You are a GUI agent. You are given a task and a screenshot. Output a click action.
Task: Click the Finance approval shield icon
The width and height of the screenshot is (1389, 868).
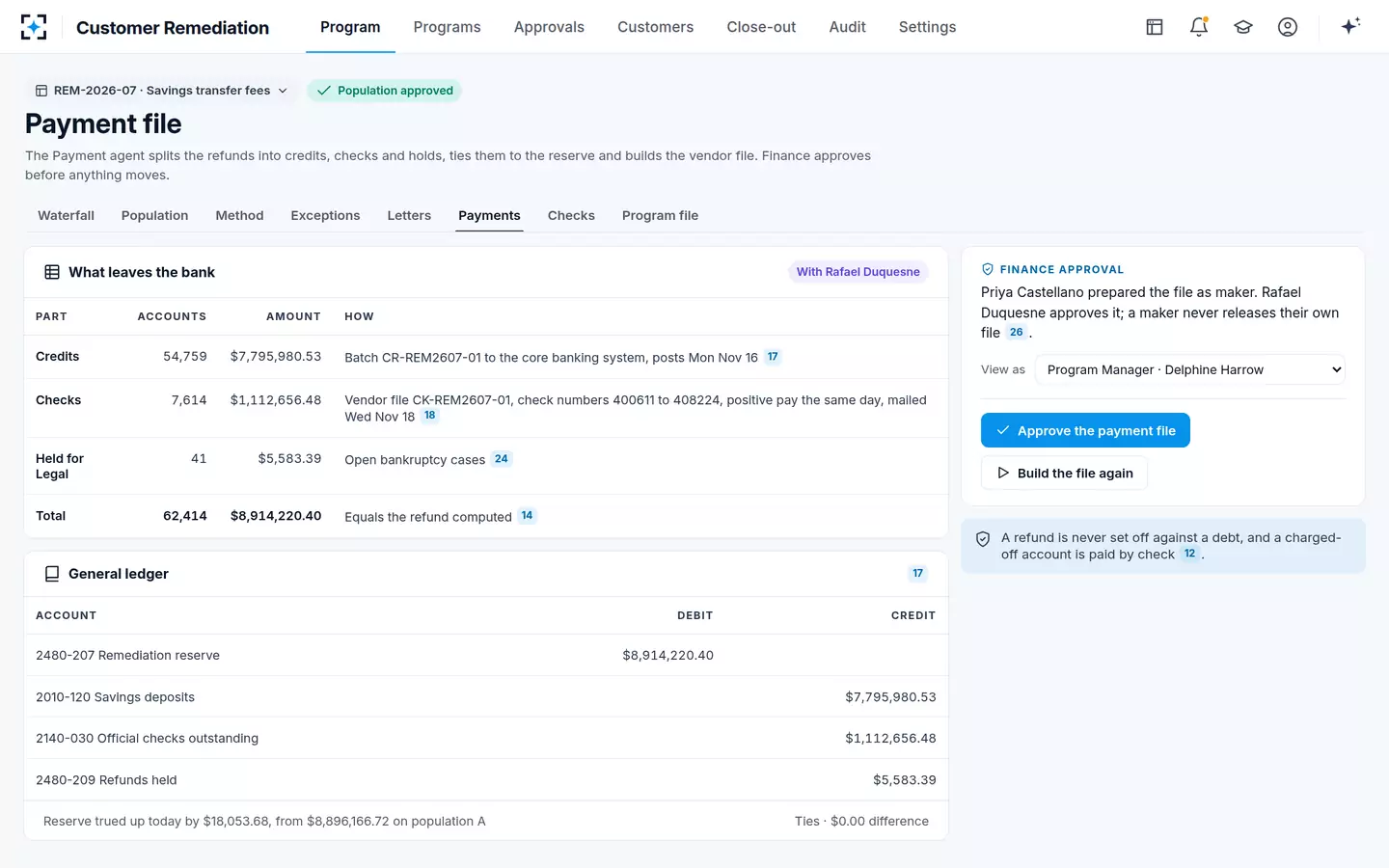(x=988, y=269)
